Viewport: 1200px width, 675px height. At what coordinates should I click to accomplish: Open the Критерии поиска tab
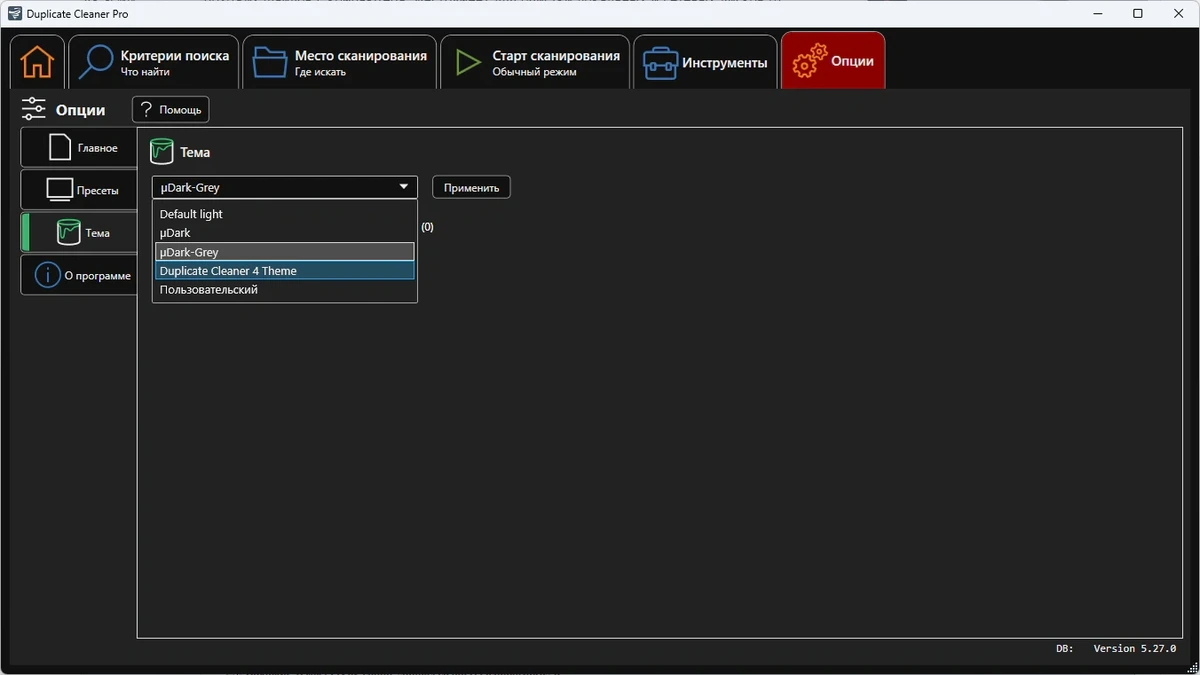click(x=154, y=62)
